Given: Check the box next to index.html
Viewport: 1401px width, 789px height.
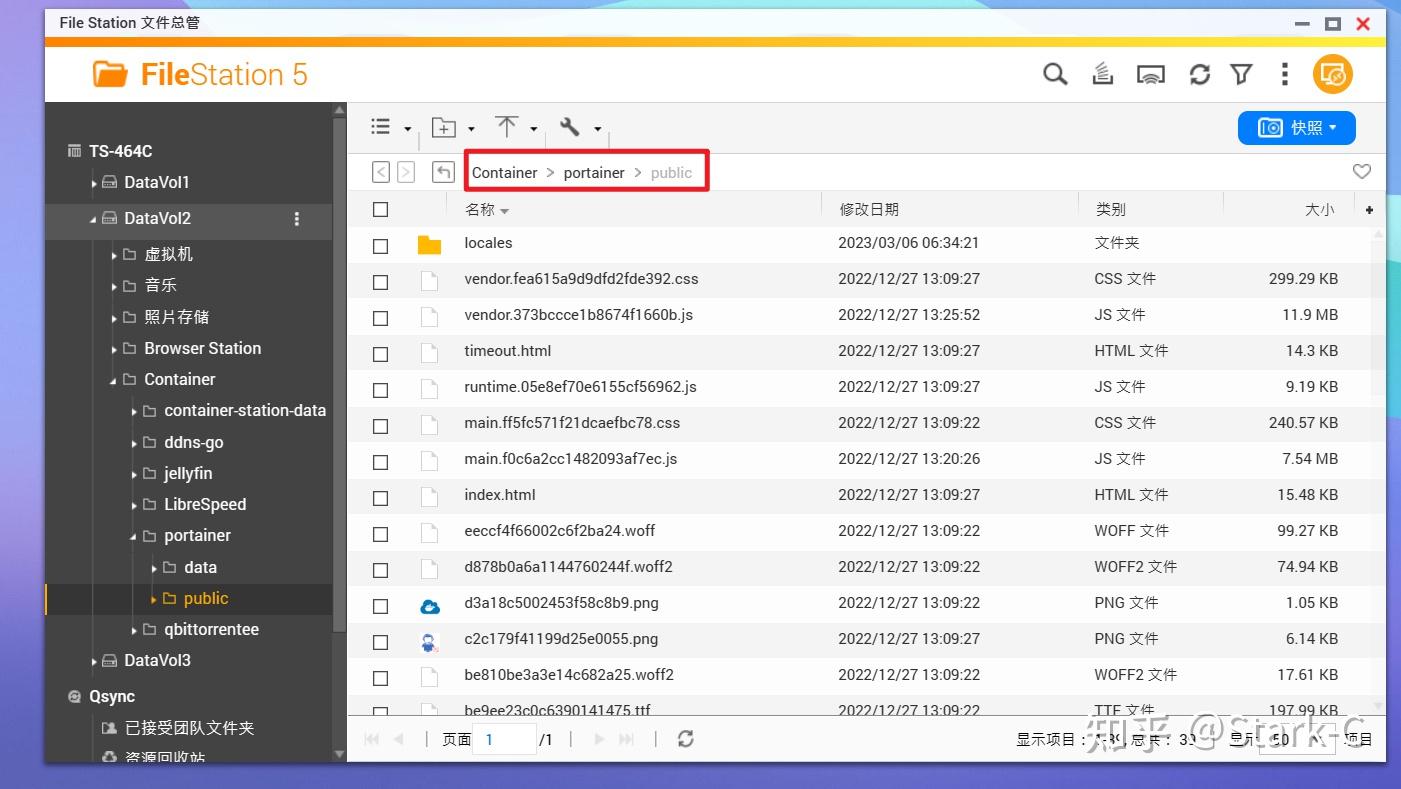Looking at the screenshot, I should pyautogui.click(x=380, y=496).
